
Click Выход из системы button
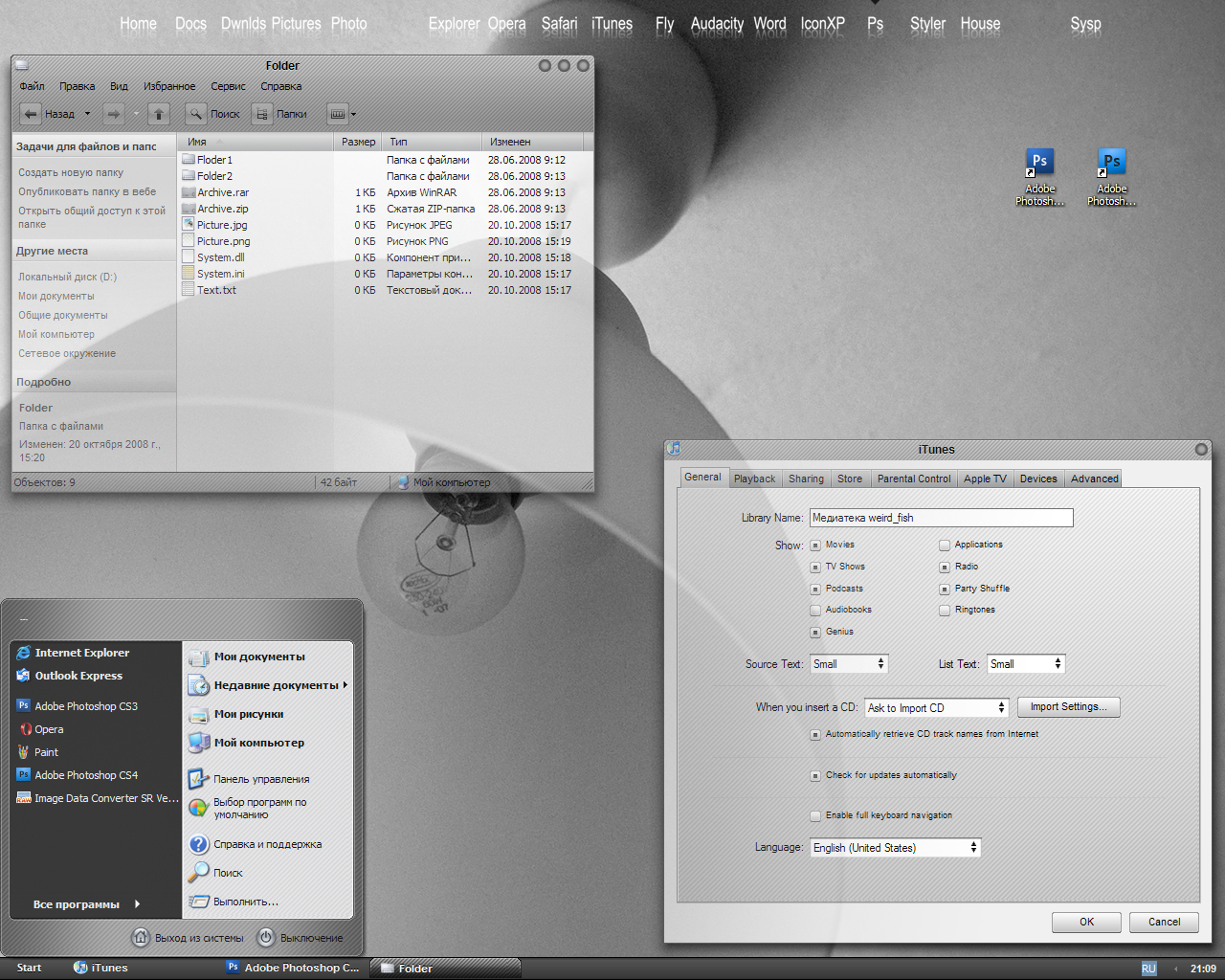click(188, 938)
